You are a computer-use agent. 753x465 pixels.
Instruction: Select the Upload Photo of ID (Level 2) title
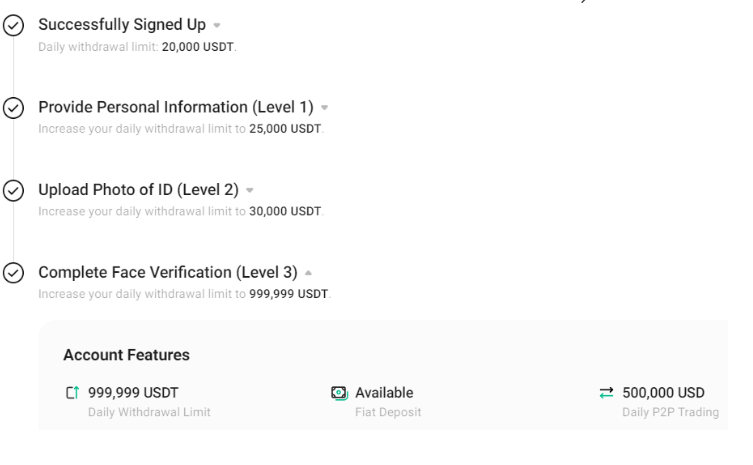click(138, 190)
